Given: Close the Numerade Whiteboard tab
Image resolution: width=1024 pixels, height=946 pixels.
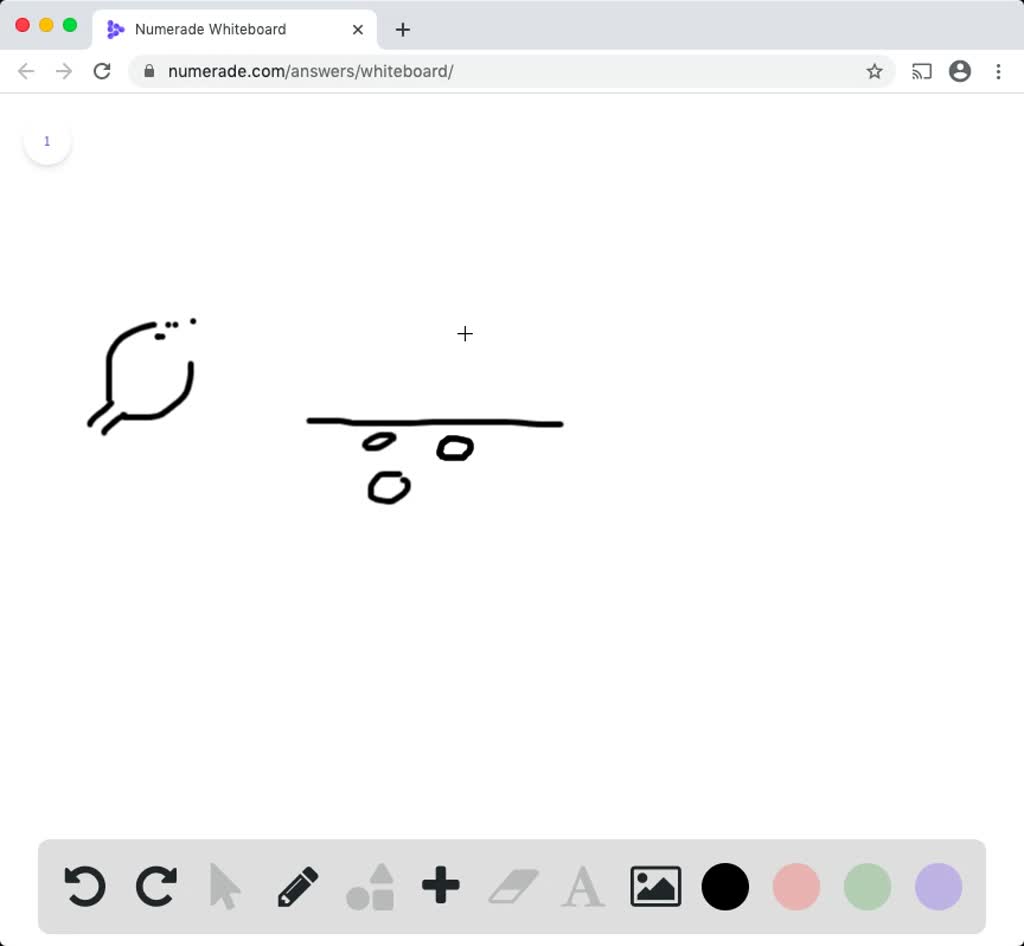Looking at the screenshot, I should coord(358,29).
